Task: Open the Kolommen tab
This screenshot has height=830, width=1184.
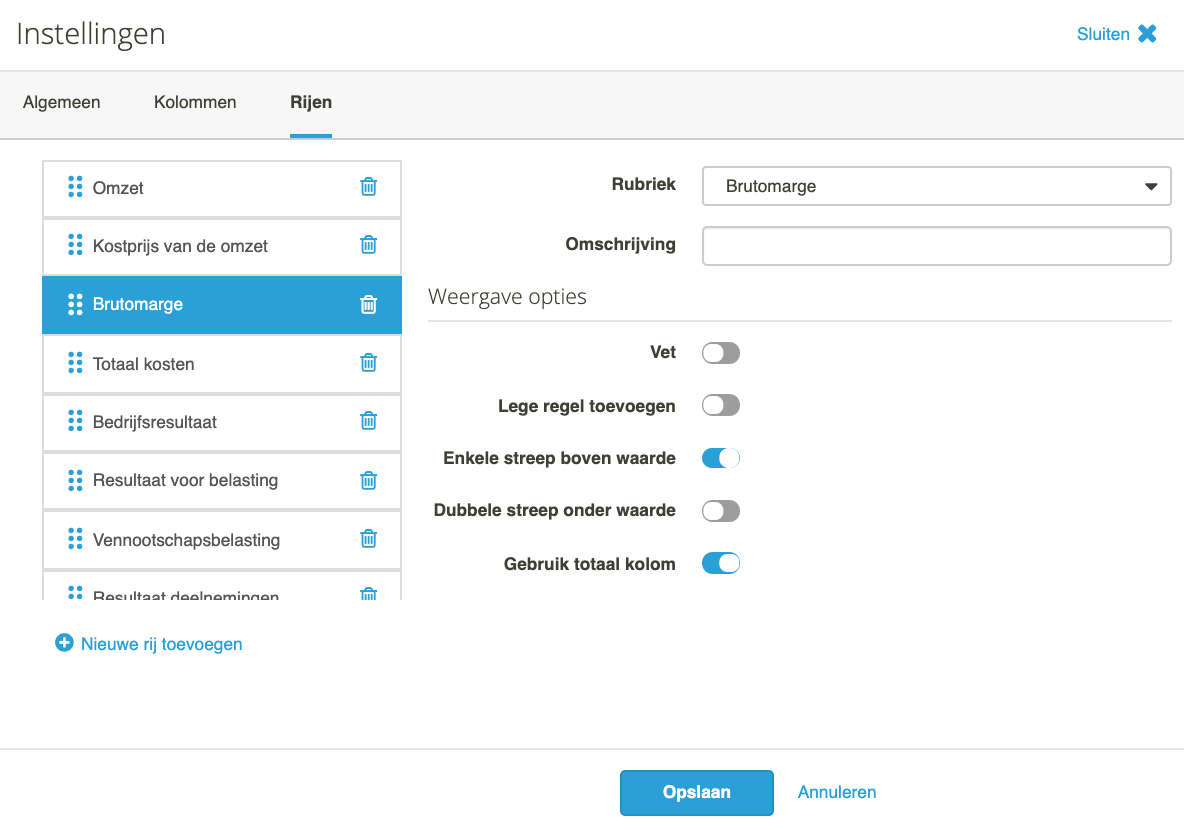Action: point(195,102)
